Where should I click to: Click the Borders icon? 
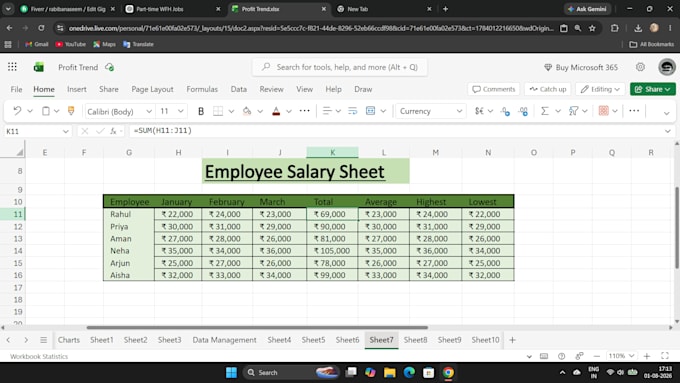click(218, 111)
